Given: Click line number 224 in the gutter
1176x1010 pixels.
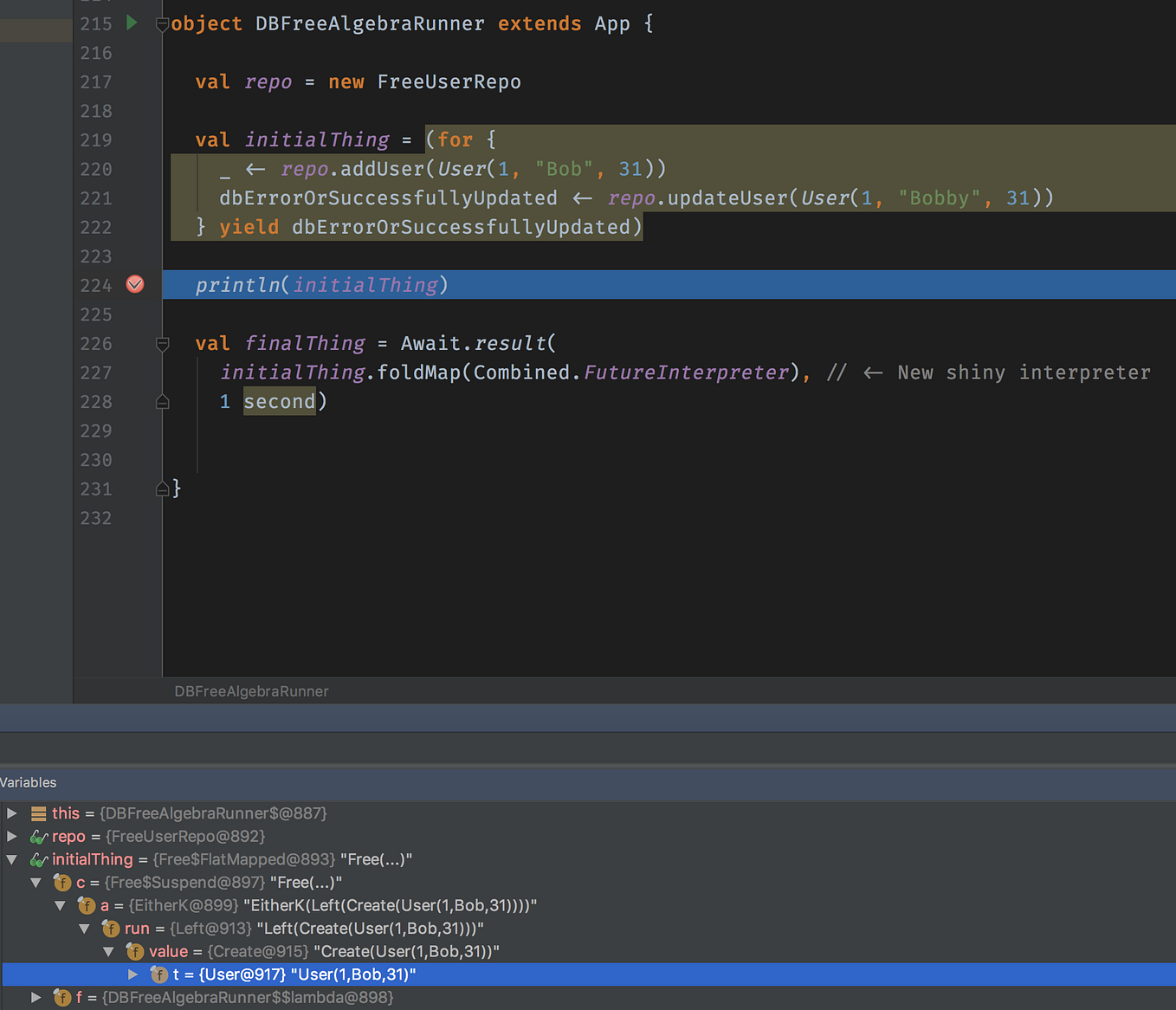Looking at the screenshot, I should click(95, 284).
